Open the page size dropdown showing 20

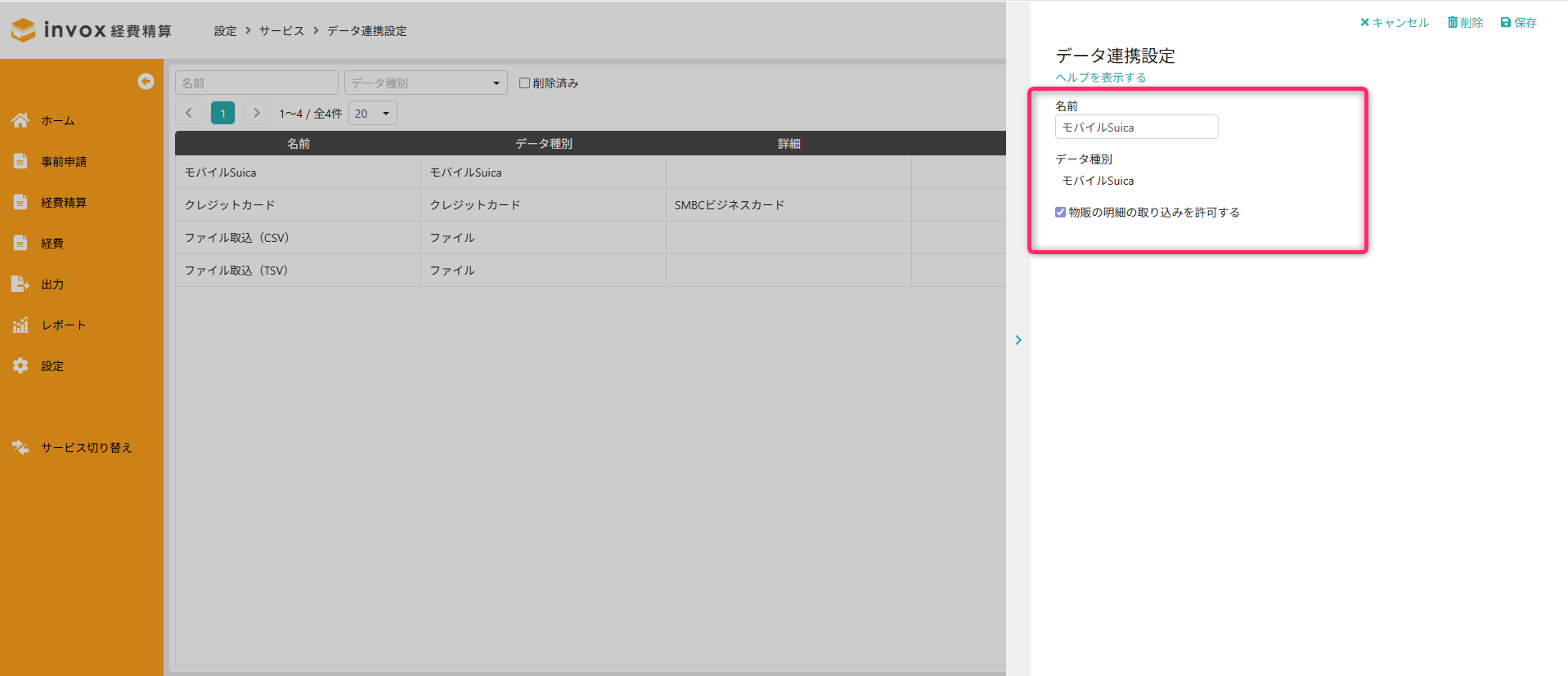[x=372, y=113]
